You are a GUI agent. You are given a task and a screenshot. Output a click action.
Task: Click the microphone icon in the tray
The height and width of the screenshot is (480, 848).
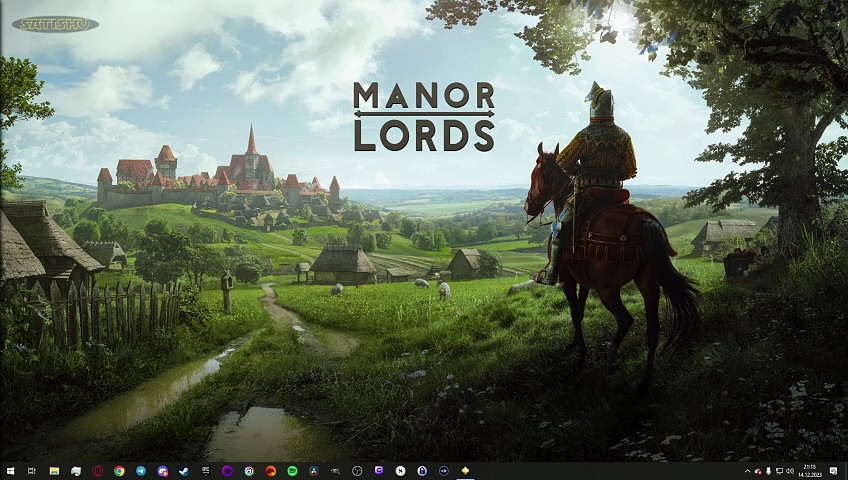(x=768, y=471)
